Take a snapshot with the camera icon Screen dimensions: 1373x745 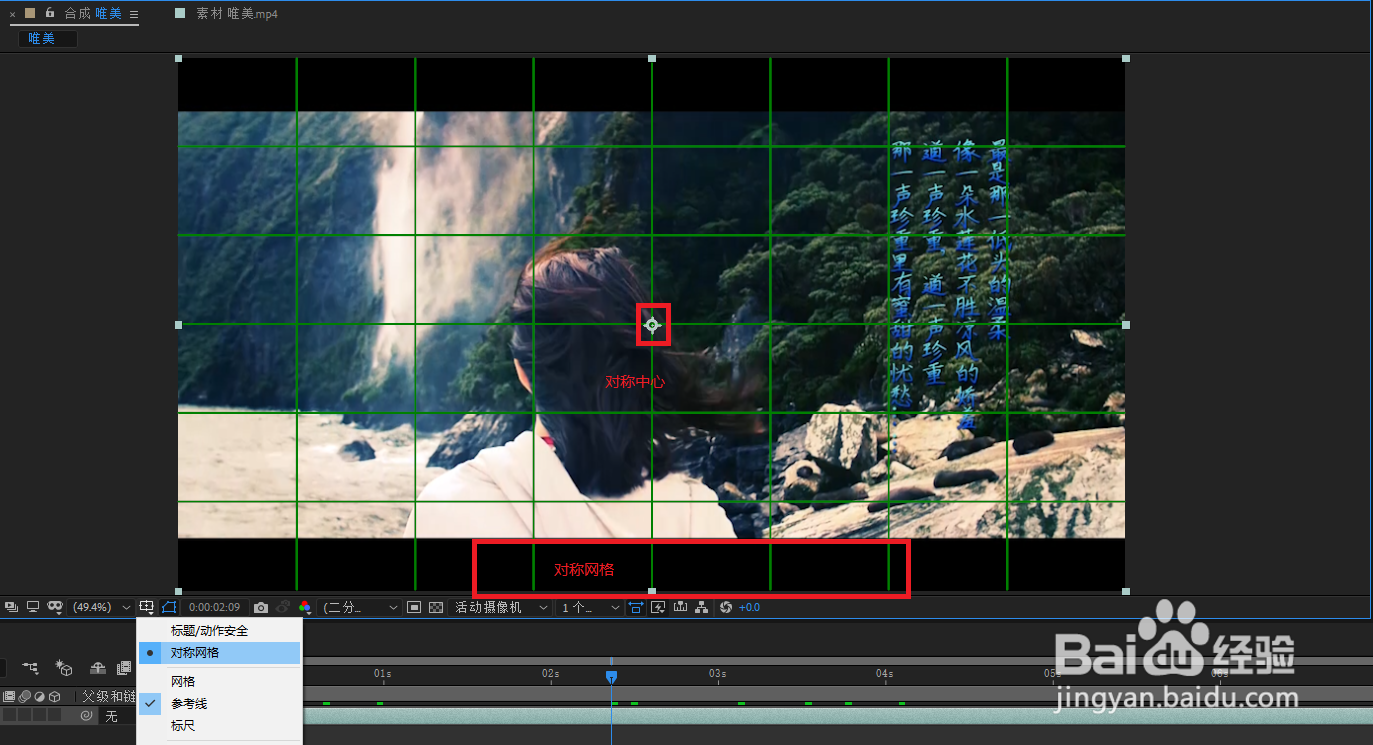pyautogui.click(x=261, y=607)
